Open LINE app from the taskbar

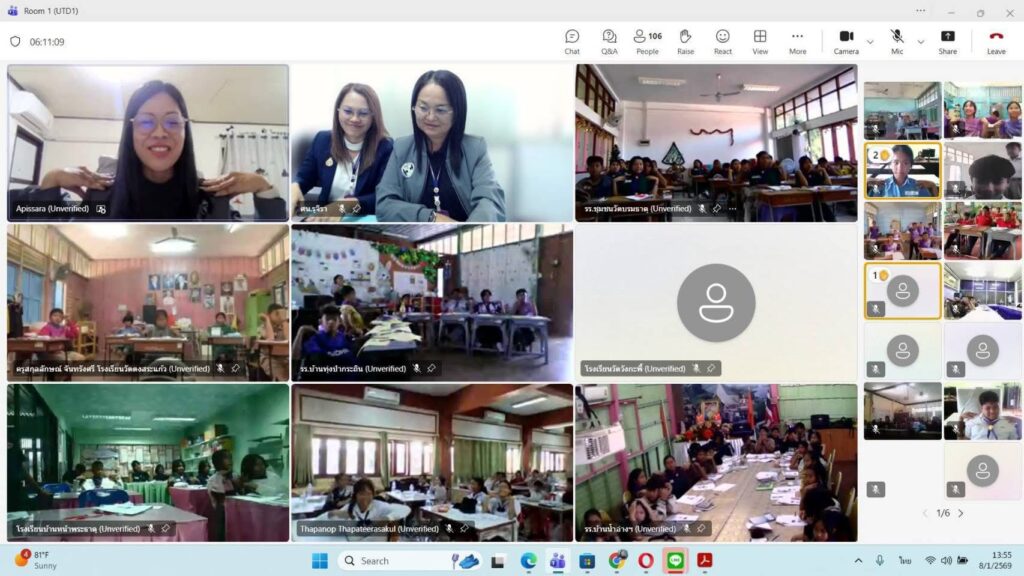tap(675, 561)
